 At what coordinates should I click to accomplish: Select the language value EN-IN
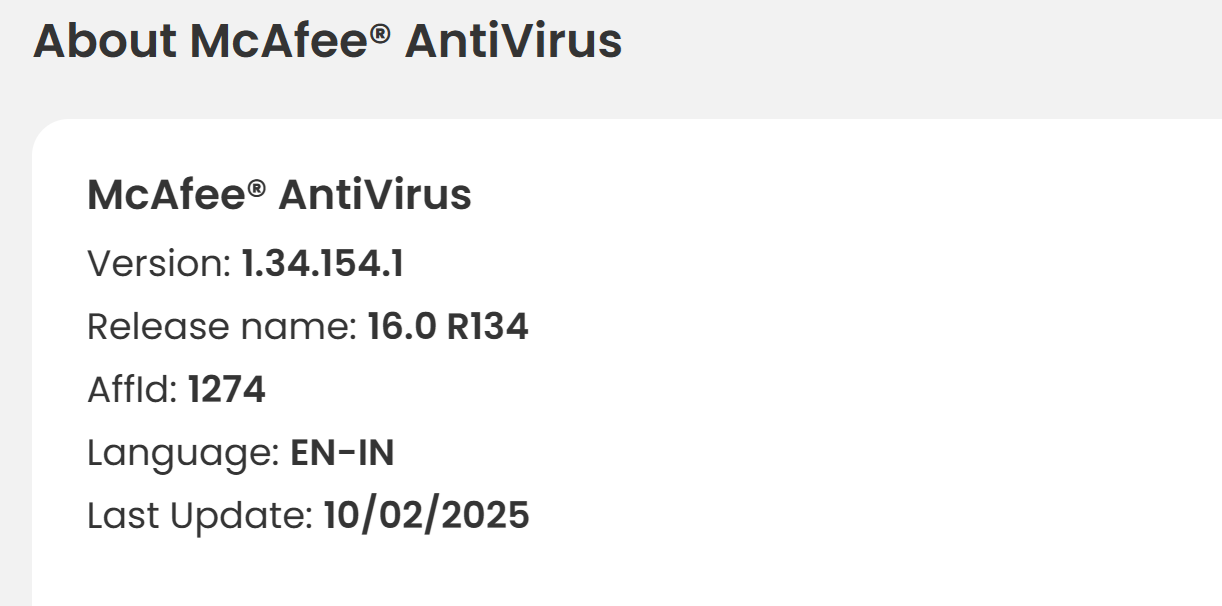(x=342, y=454)
